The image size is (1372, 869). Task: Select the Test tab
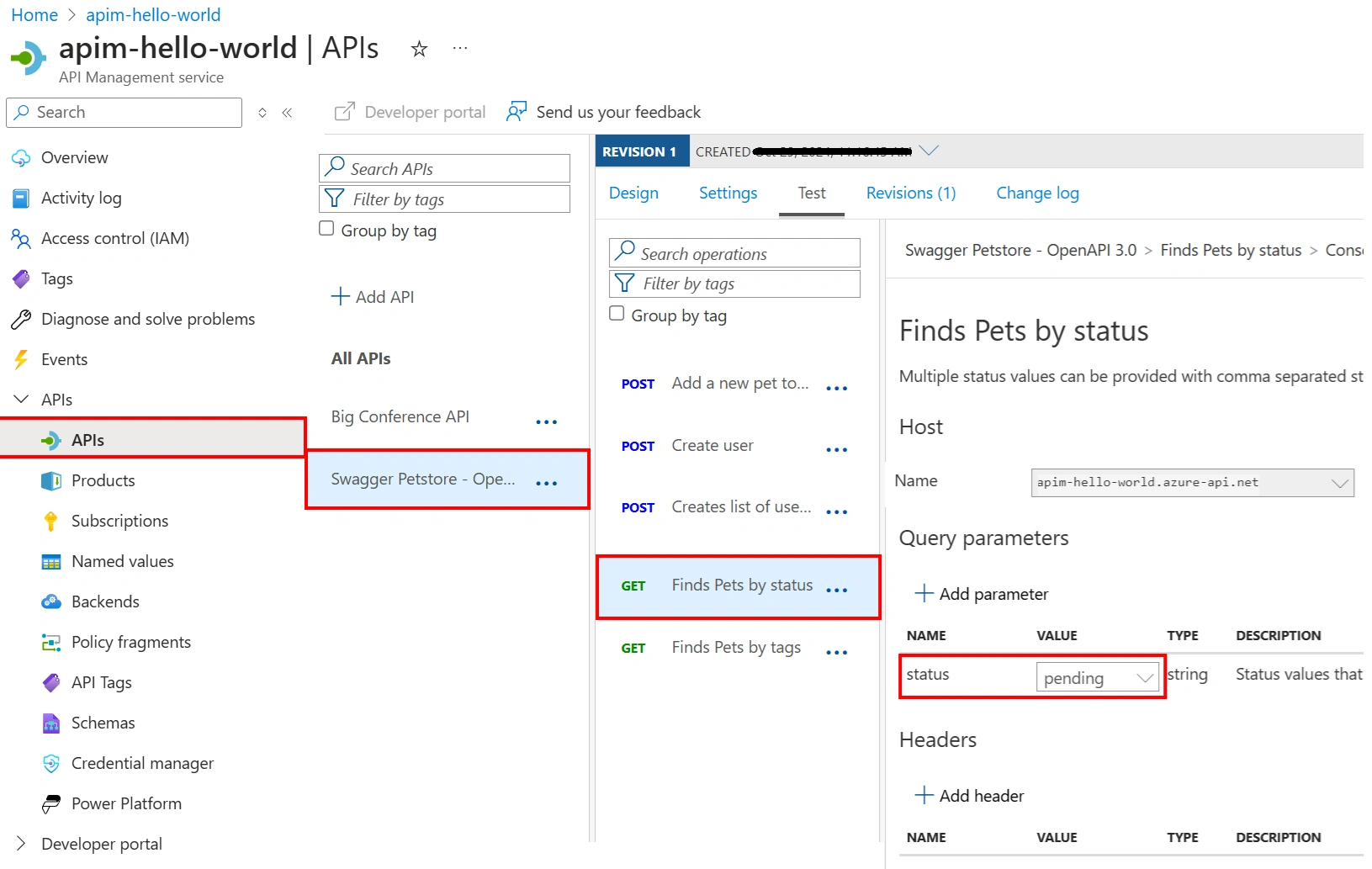812,193
